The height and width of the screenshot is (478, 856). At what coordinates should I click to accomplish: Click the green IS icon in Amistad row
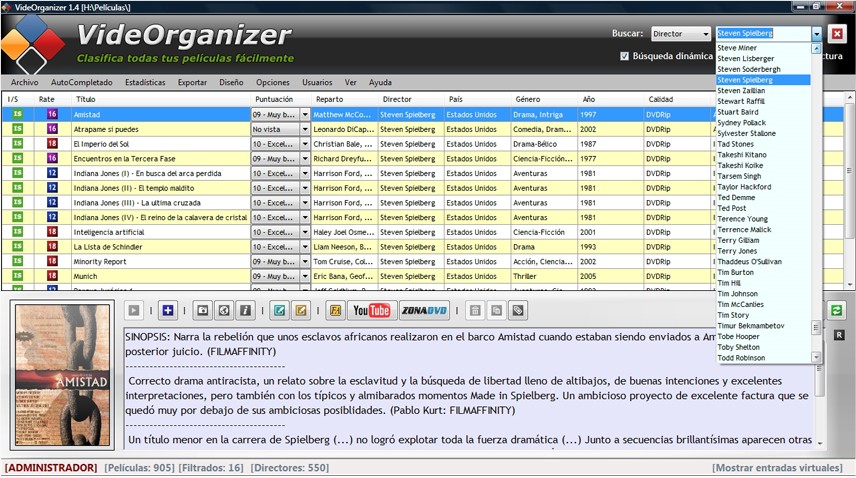(x=17, y=114)
